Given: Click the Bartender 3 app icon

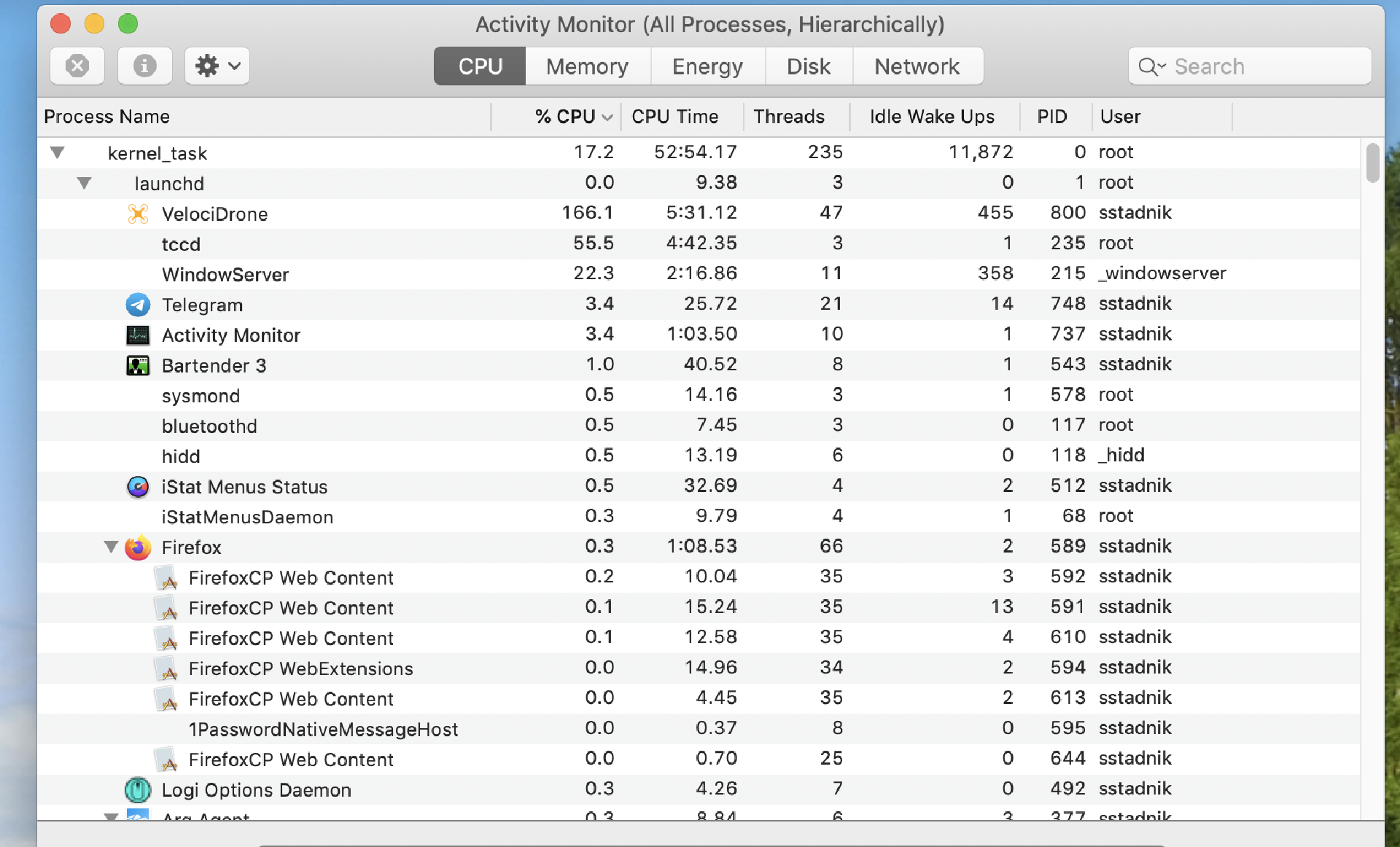Looking at the screenshot, I should click(x=138, y=365).
